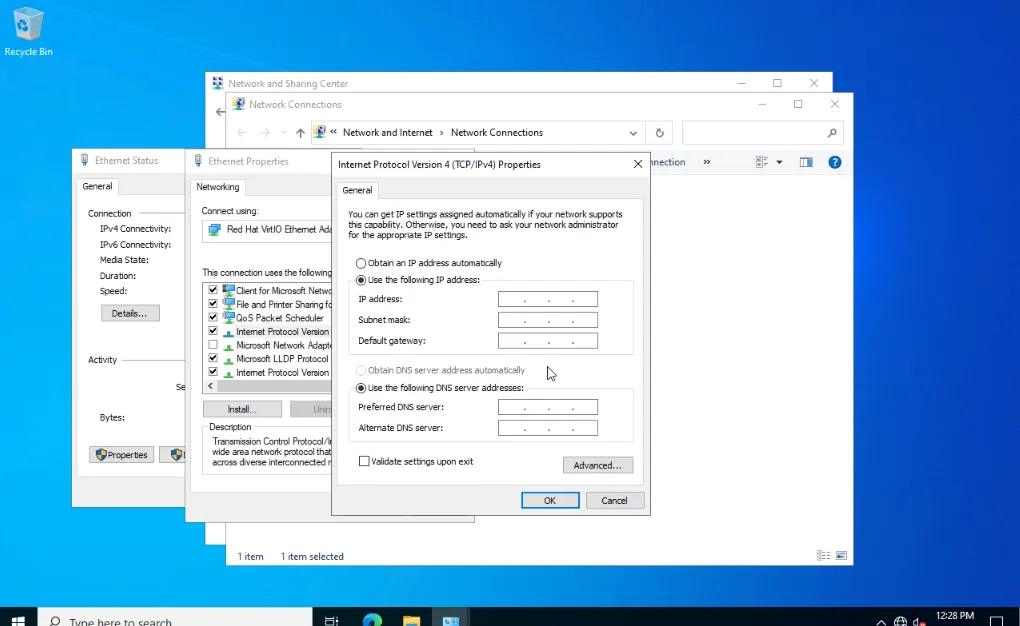Open Help via the blue question mark icon
Viewport: 1020px width, 626px height.
(x=834, y=161)
